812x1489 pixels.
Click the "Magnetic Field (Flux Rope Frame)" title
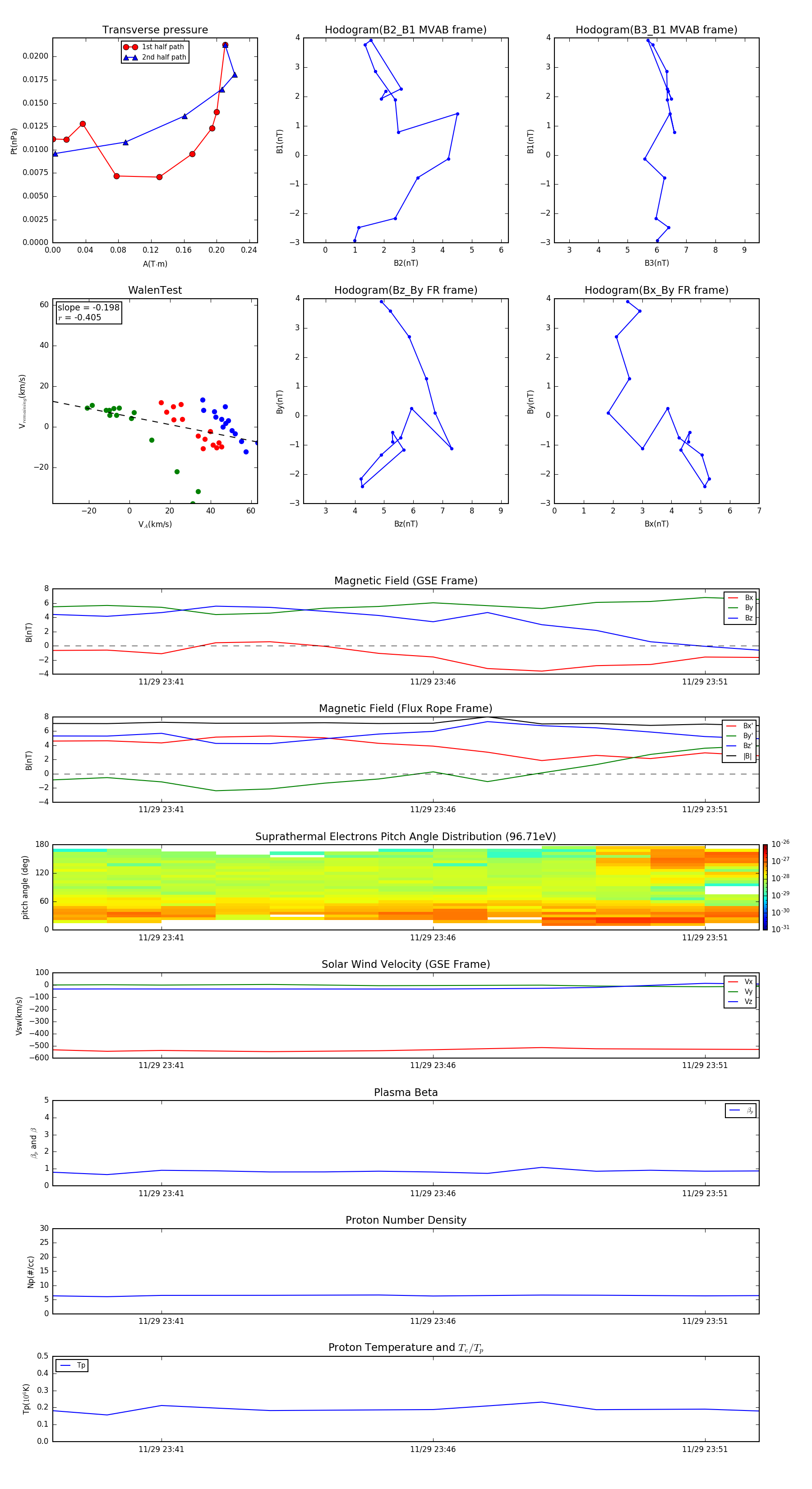click(x=406, y=709)
